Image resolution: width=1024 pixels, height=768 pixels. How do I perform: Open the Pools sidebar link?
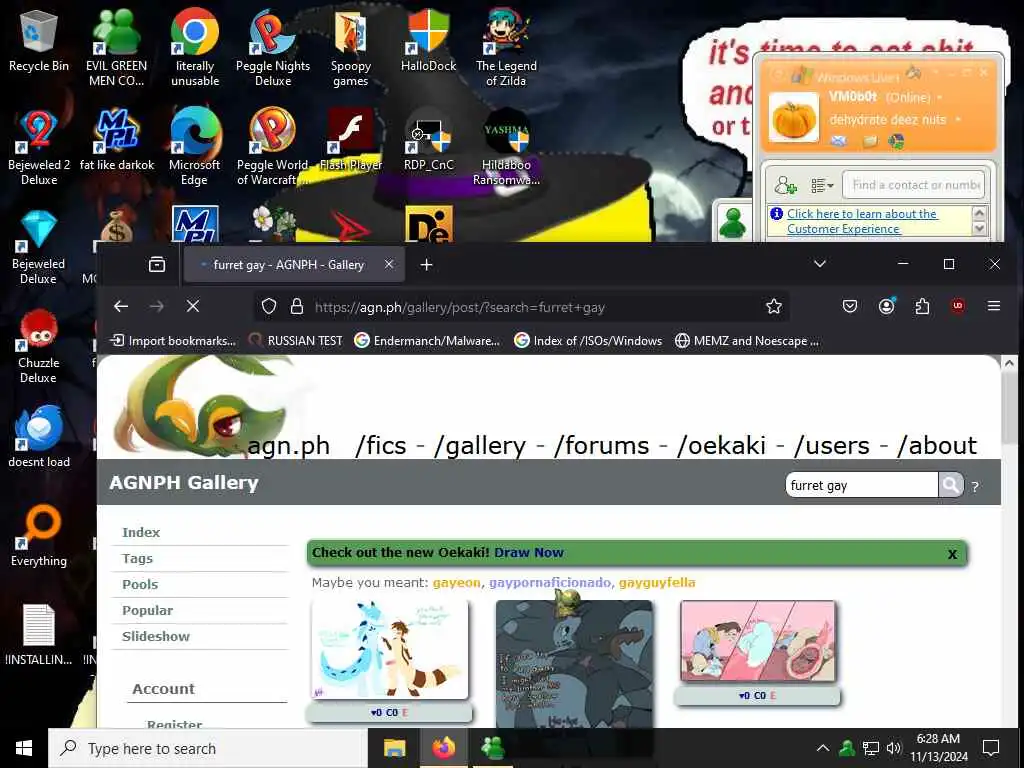[140, 584]
